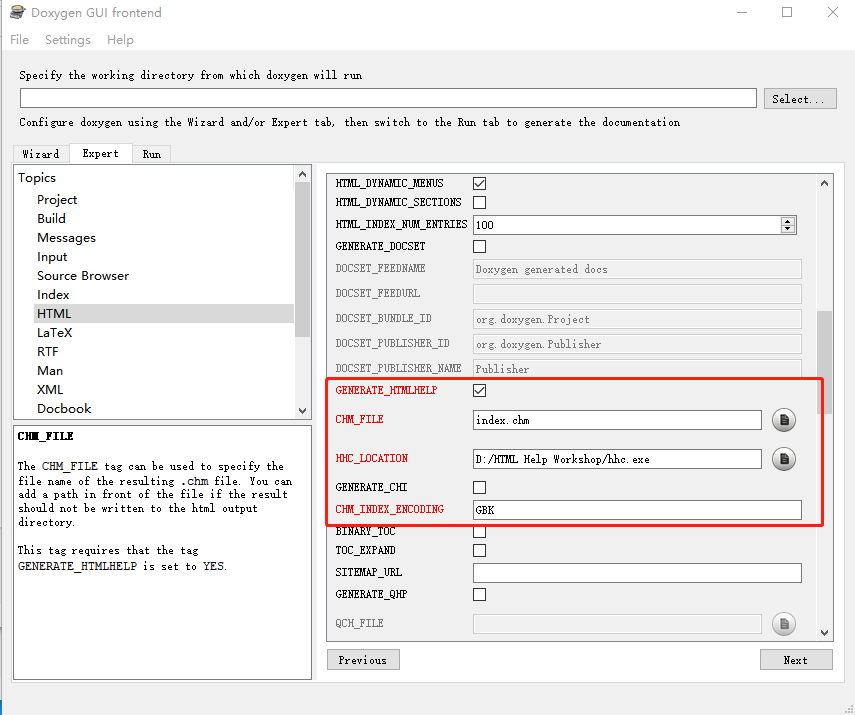Select Source Browser topic
Image resolution: width=855 pixels, height=715 pixels.
(83, 276)
